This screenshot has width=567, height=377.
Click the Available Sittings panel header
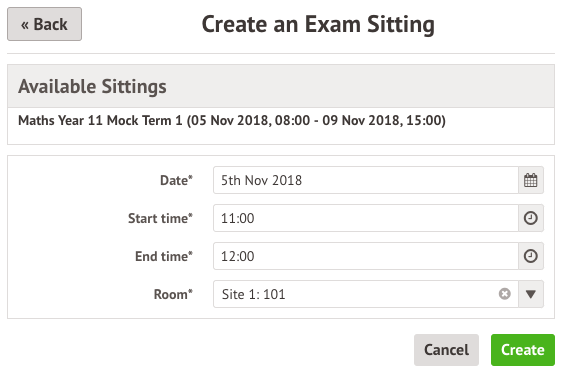tap(281, 86)
